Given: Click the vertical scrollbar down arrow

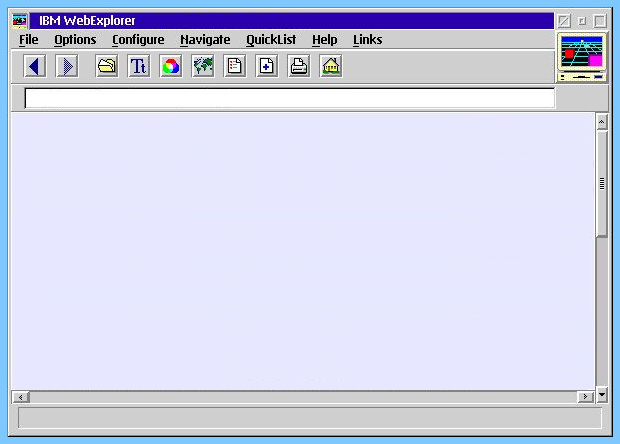Looking at the screenshot, I should tap(602, 394).
